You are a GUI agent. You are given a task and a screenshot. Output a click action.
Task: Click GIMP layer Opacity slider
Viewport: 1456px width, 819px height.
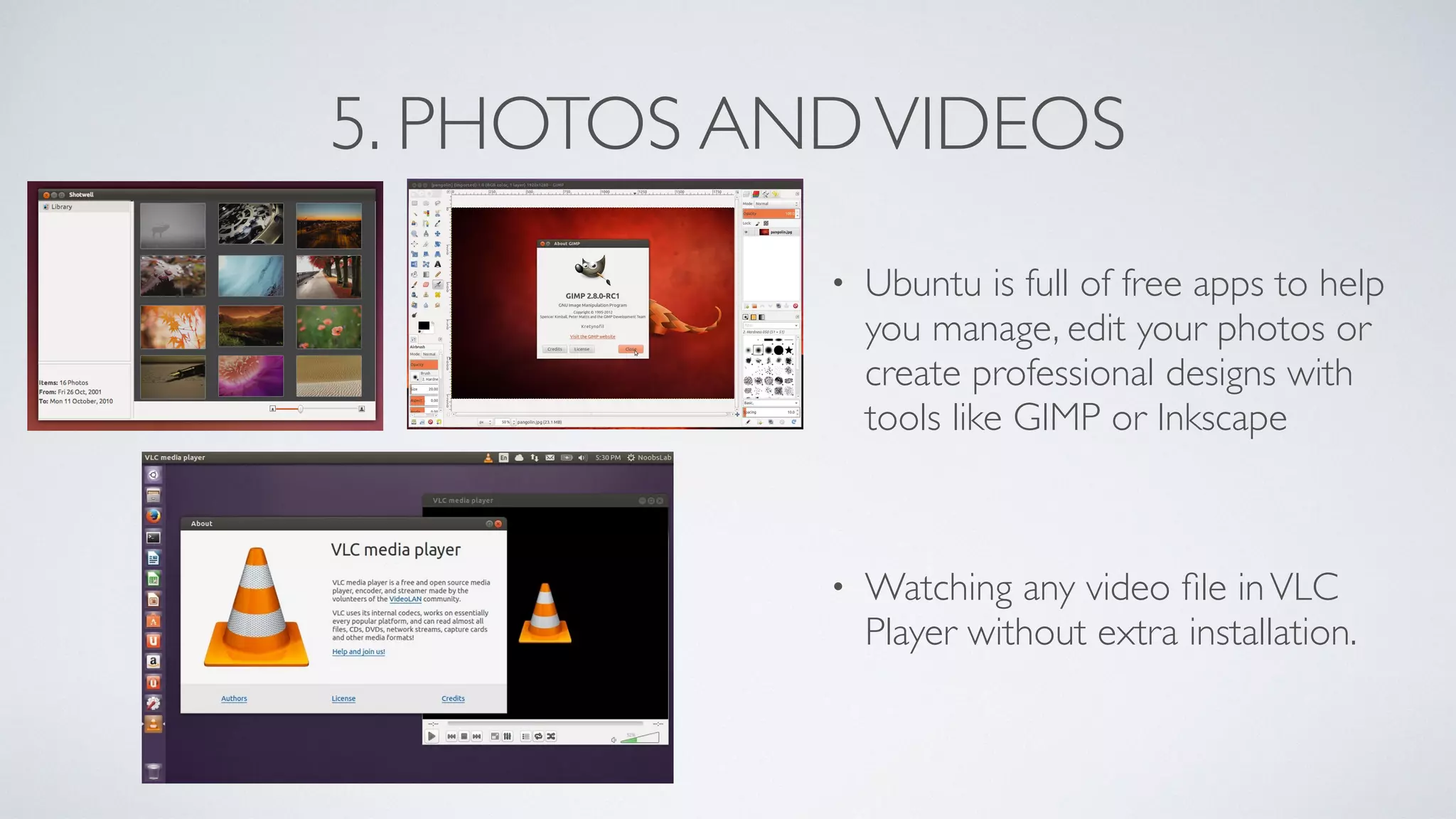tap(771, 213)
